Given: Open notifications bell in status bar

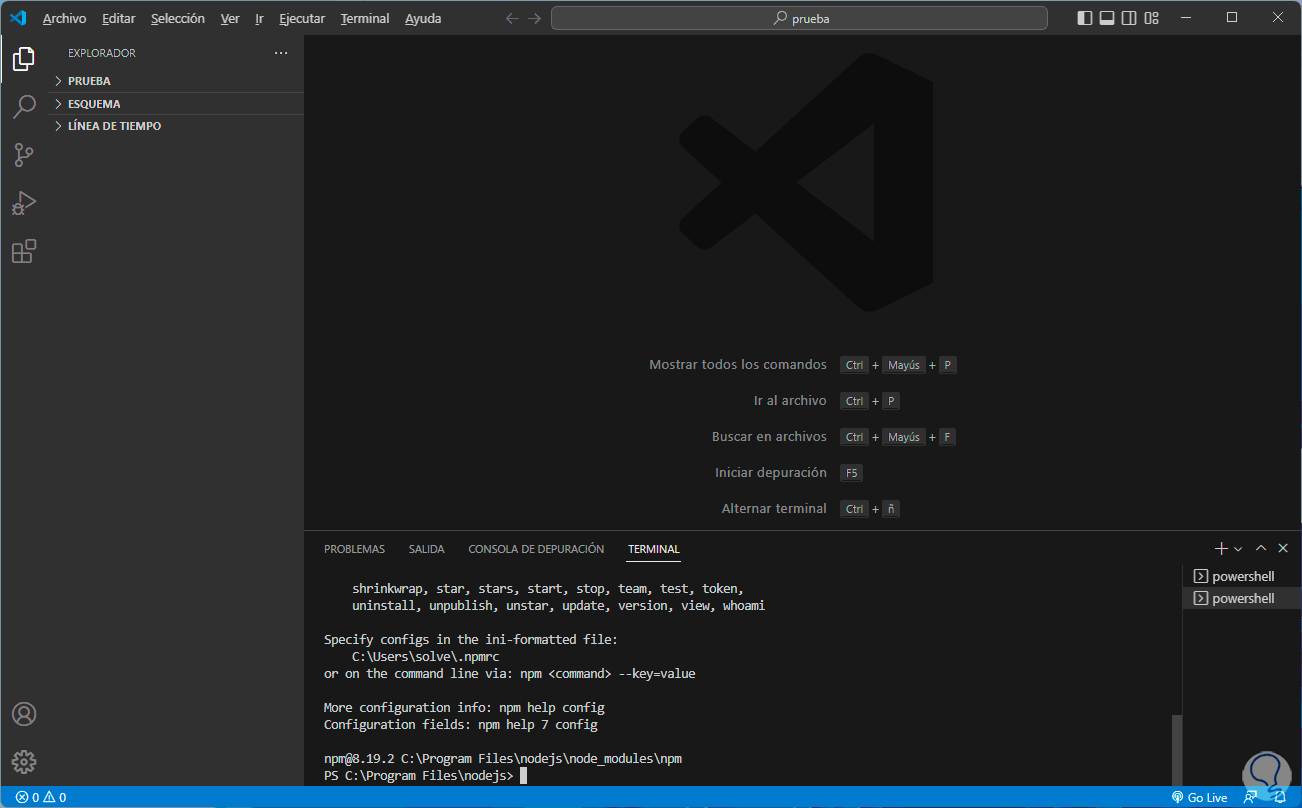Looking at the screenshot, I should (x=1280, y=797).
